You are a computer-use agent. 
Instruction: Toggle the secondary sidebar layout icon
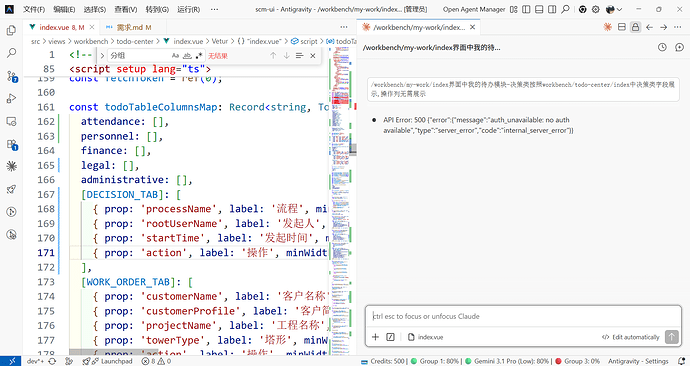pos(552,9)
